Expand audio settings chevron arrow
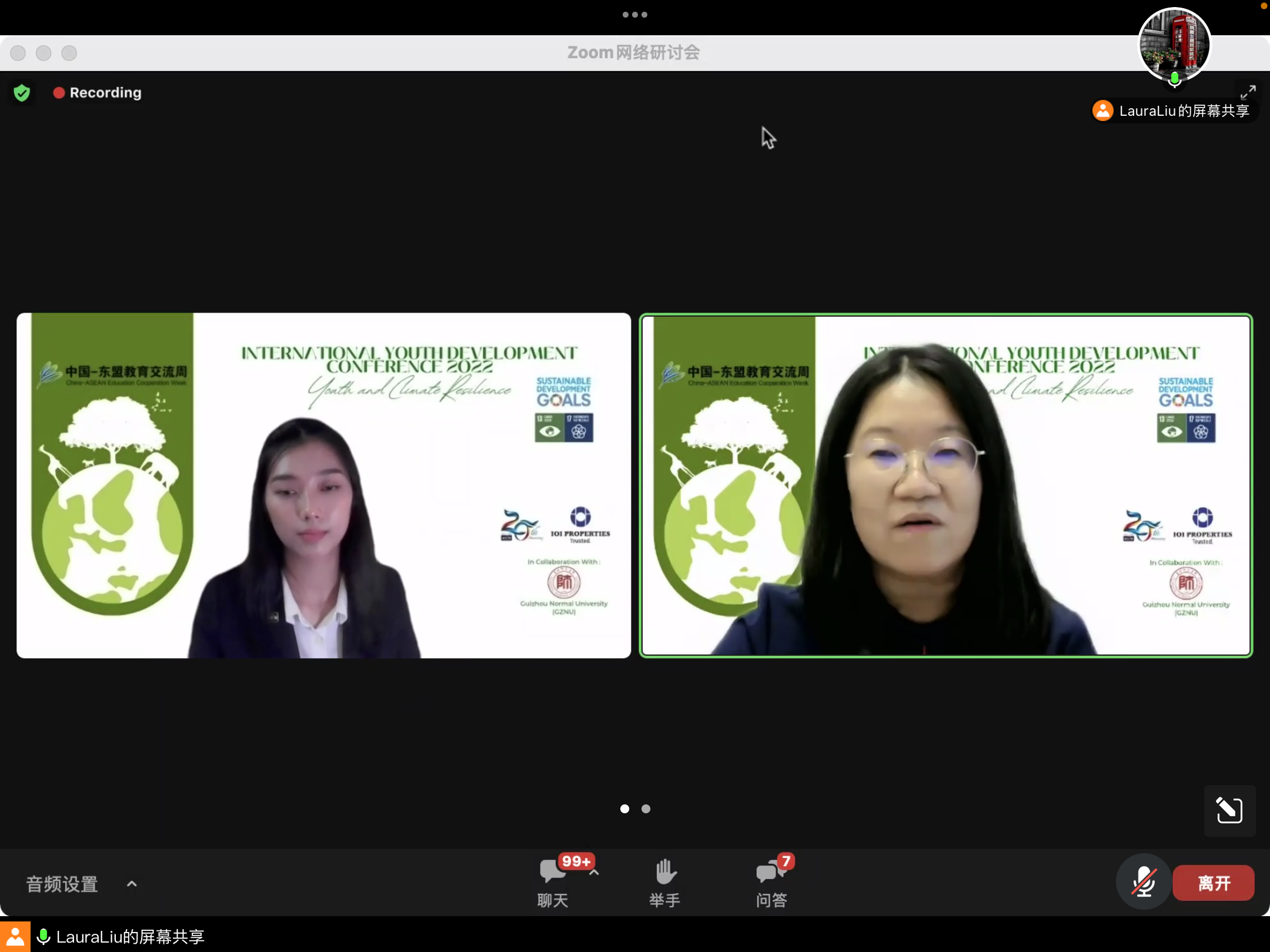 132,884
